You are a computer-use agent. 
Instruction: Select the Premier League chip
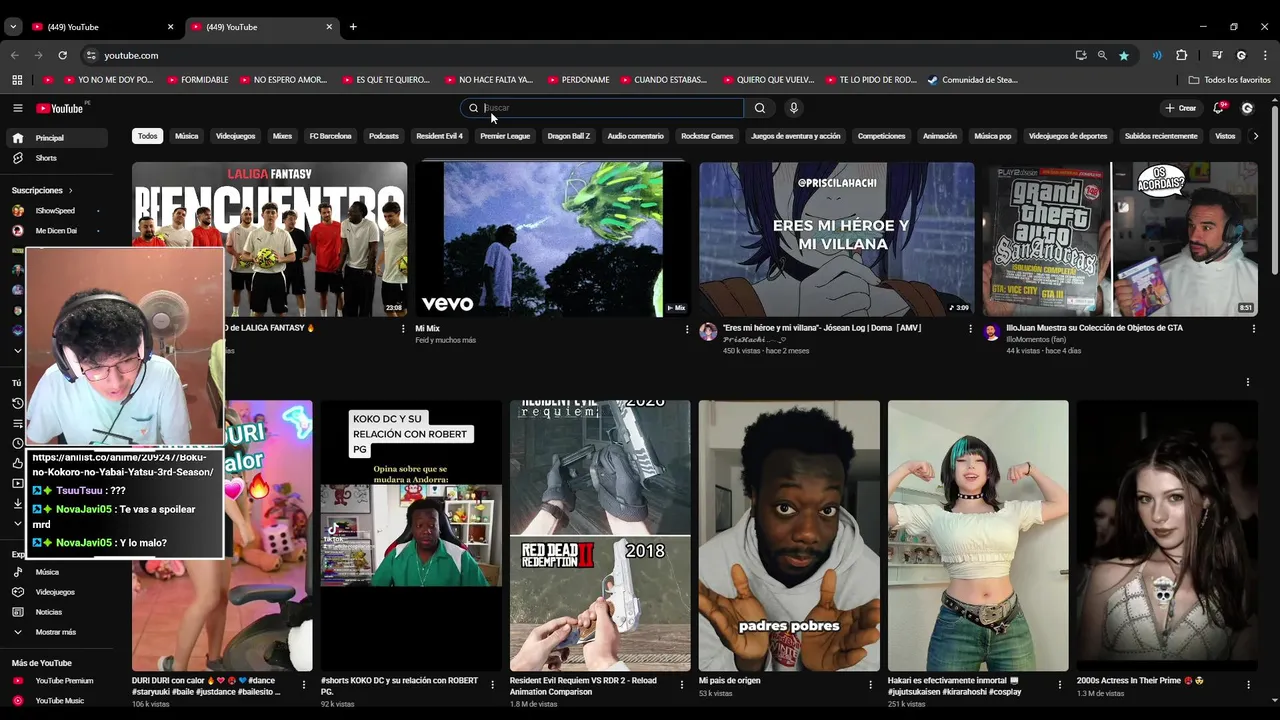point(505,136)
